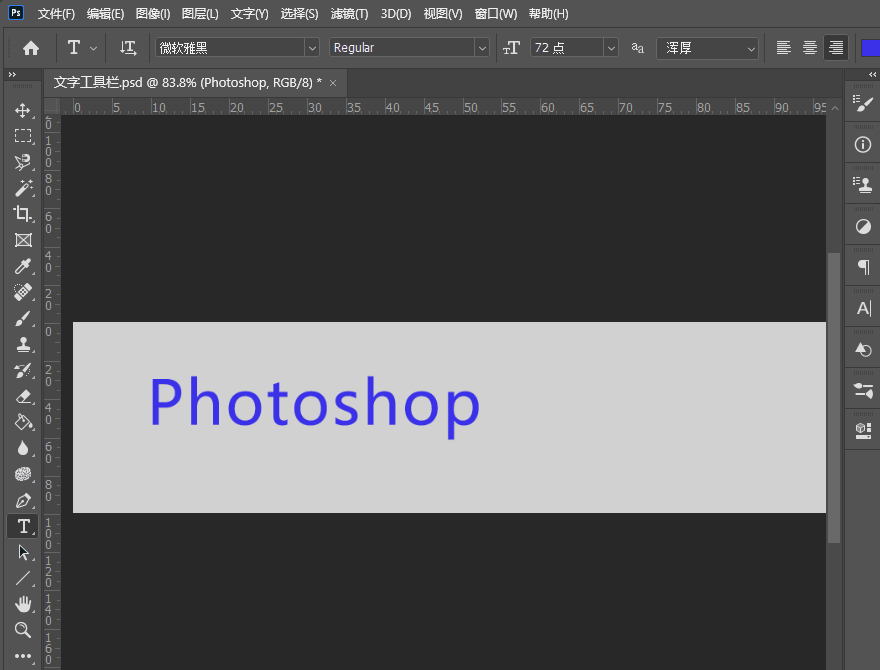
Task: Open the 窗口(W) menu
Action: [496, 14]
